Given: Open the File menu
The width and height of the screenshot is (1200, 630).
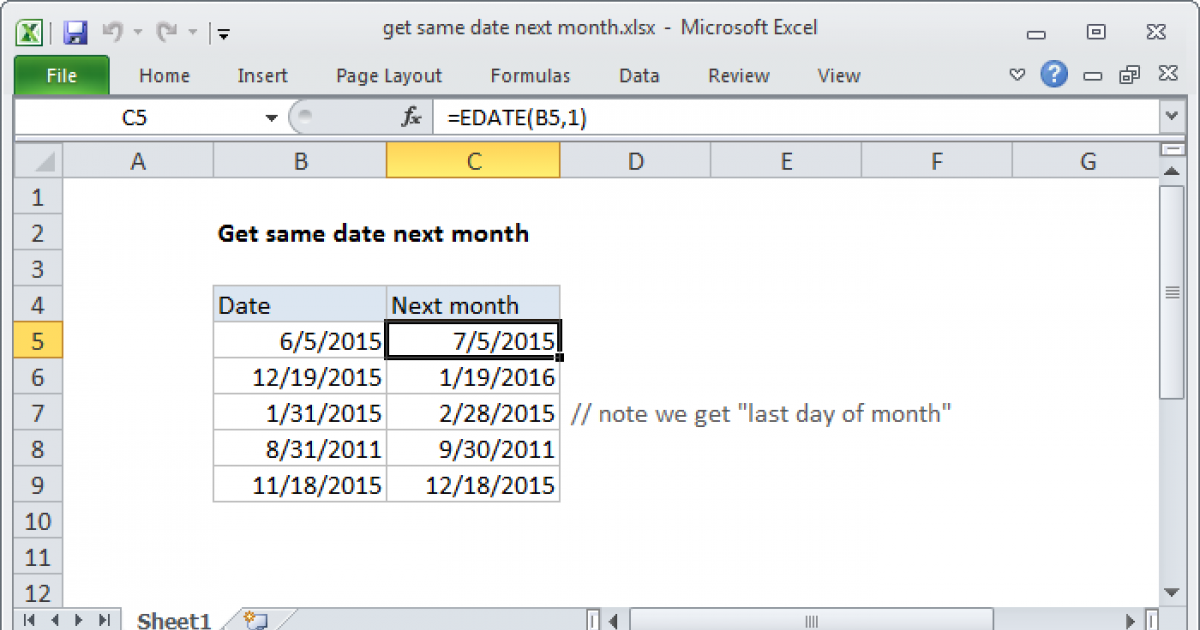Looking at the screenshot, I should [61, 75].
